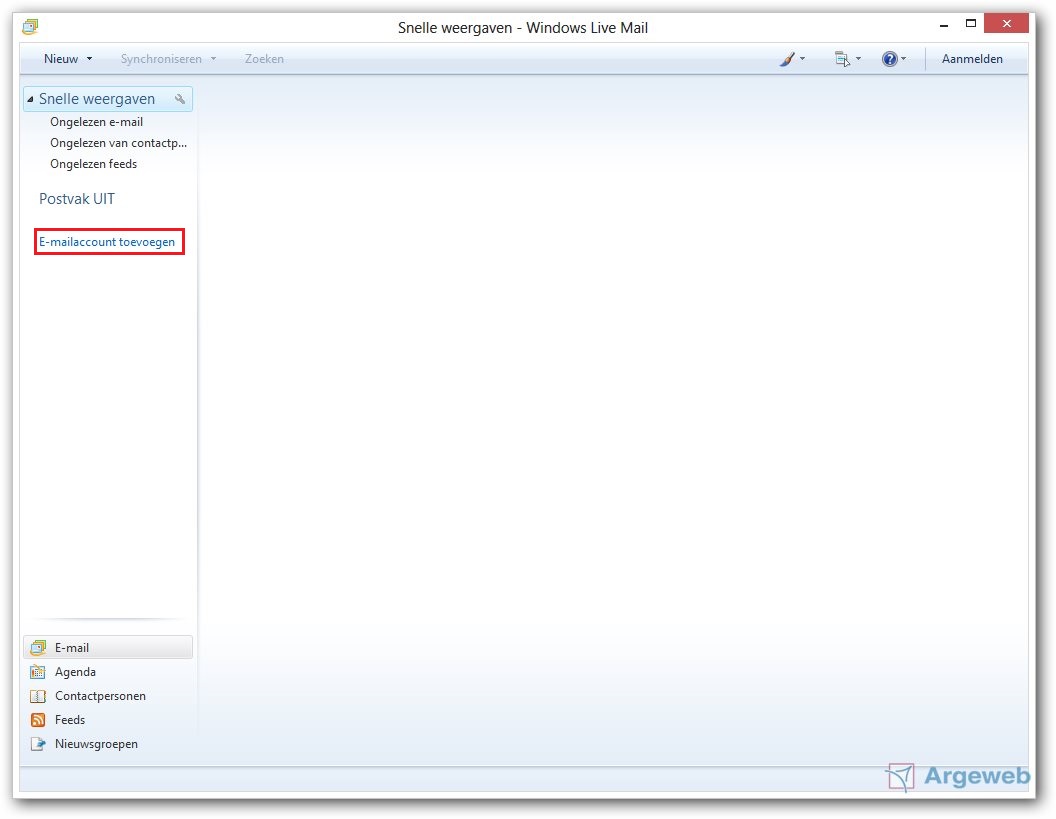This screenshot has height=819, width=1056.
Task: Click the Zoeken toolbar button
Action: (264, 59)
